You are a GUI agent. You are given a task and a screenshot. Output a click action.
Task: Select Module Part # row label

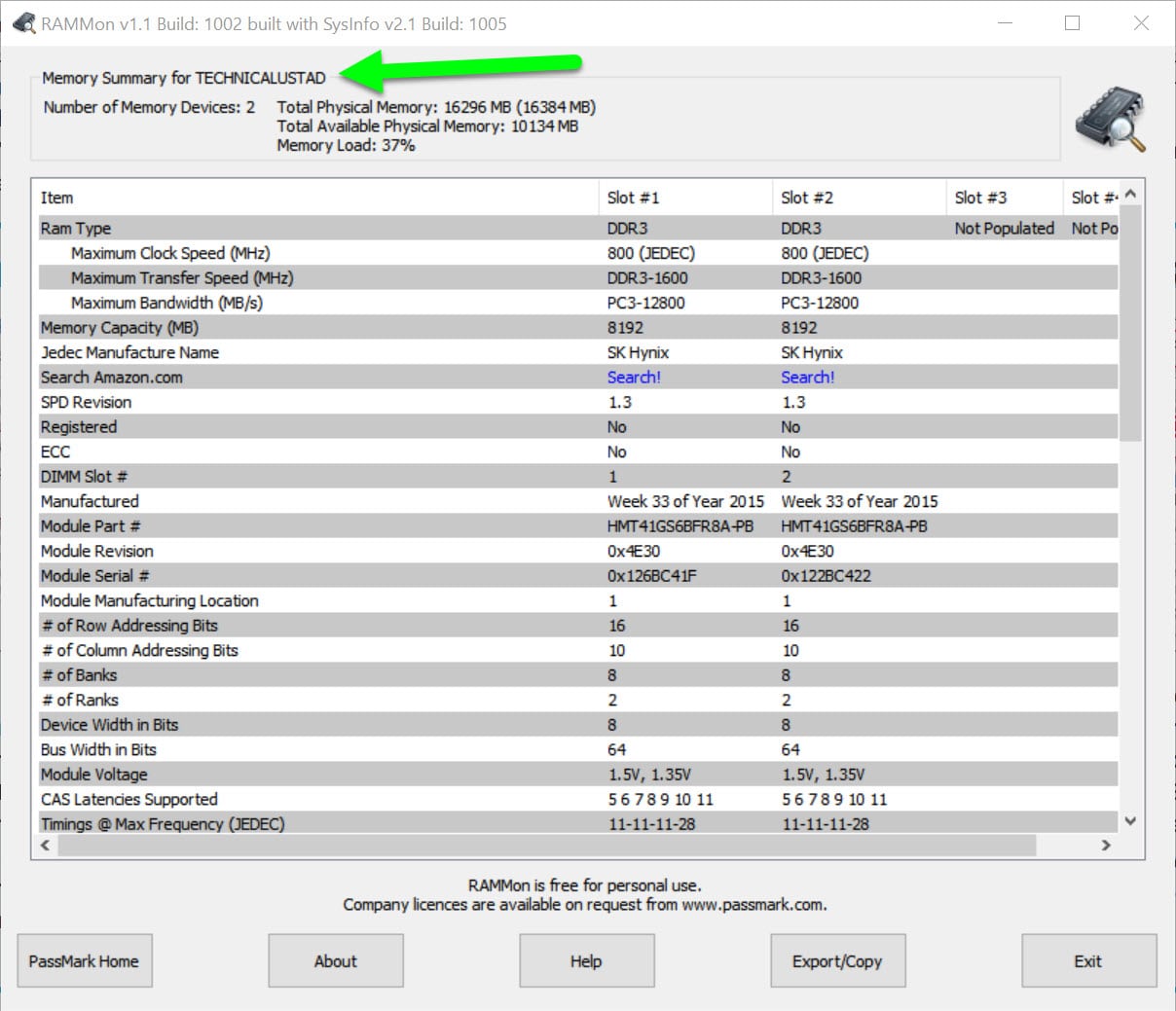[91, 526]
